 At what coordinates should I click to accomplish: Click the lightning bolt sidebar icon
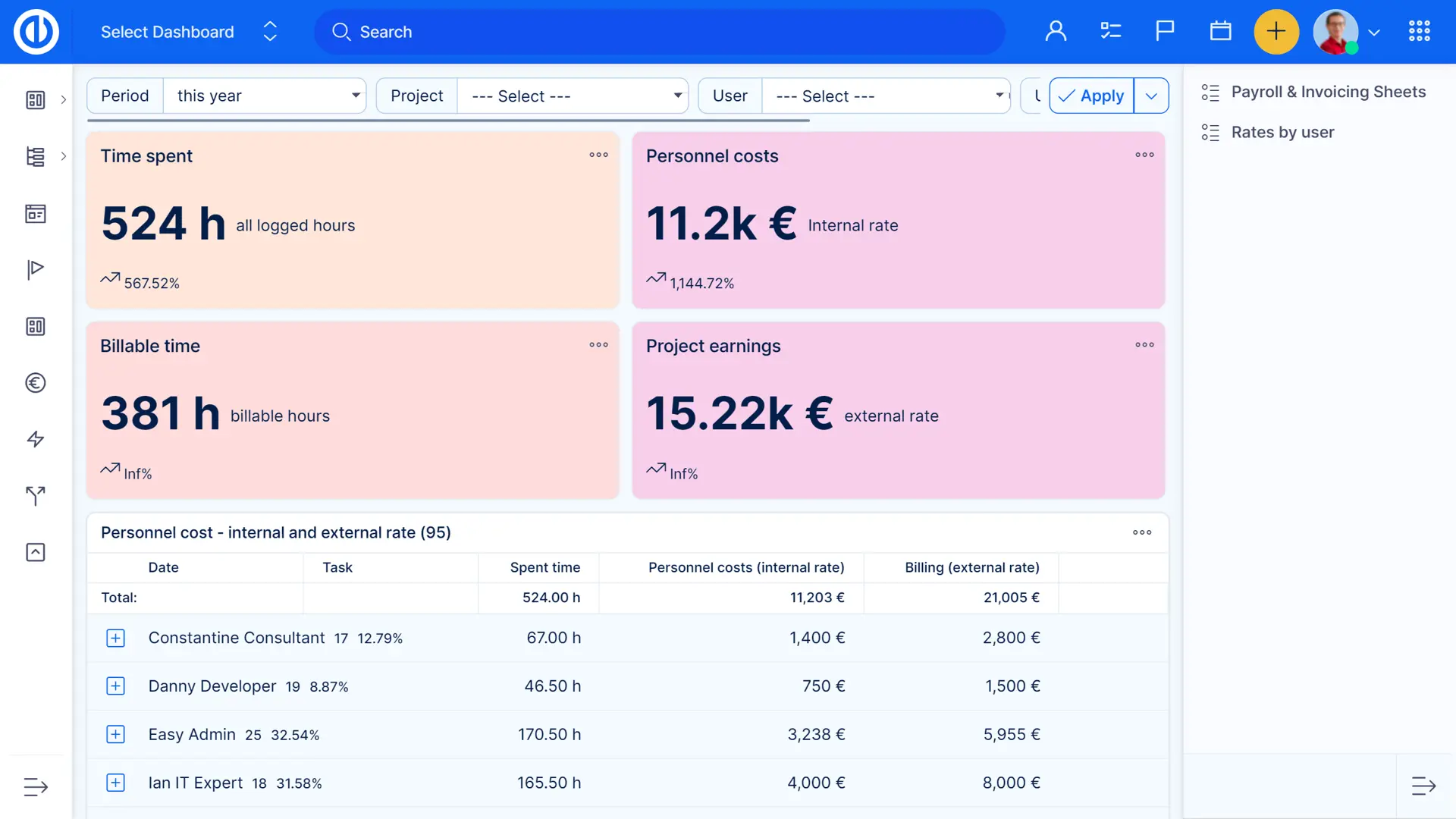[x=36, y=439]
